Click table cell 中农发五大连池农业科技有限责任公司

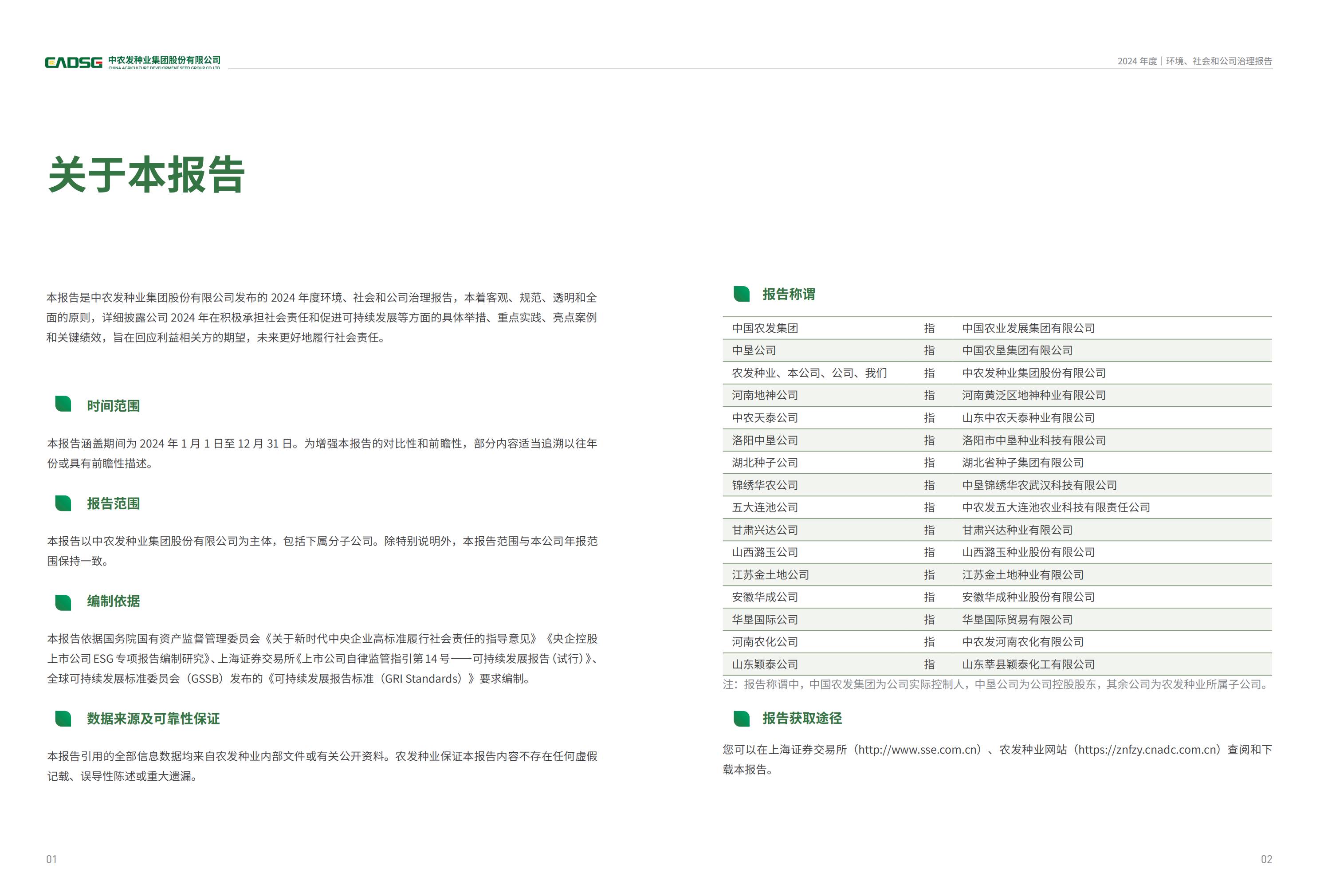point(1057,507)
